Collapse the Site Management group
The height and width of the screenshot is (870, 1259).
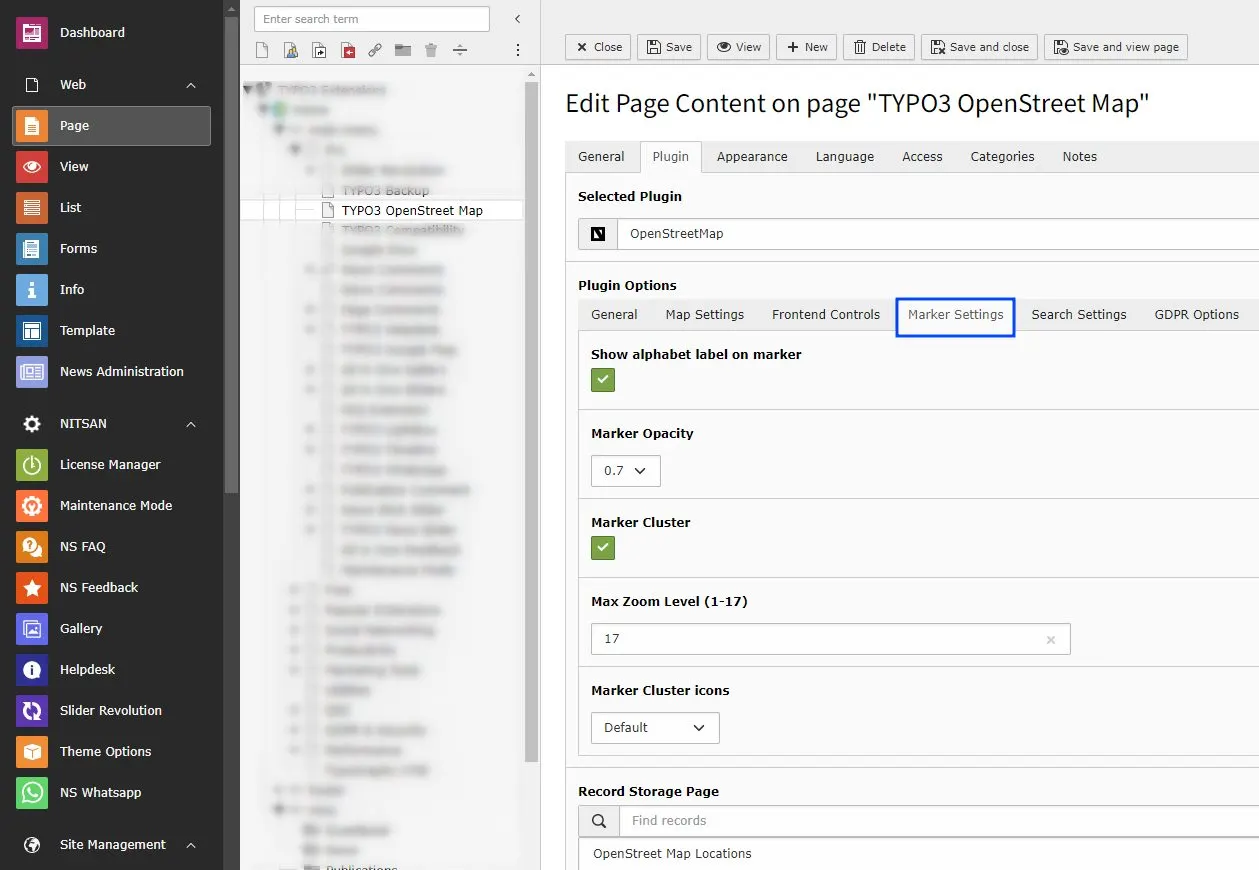[x=191, y=845]
